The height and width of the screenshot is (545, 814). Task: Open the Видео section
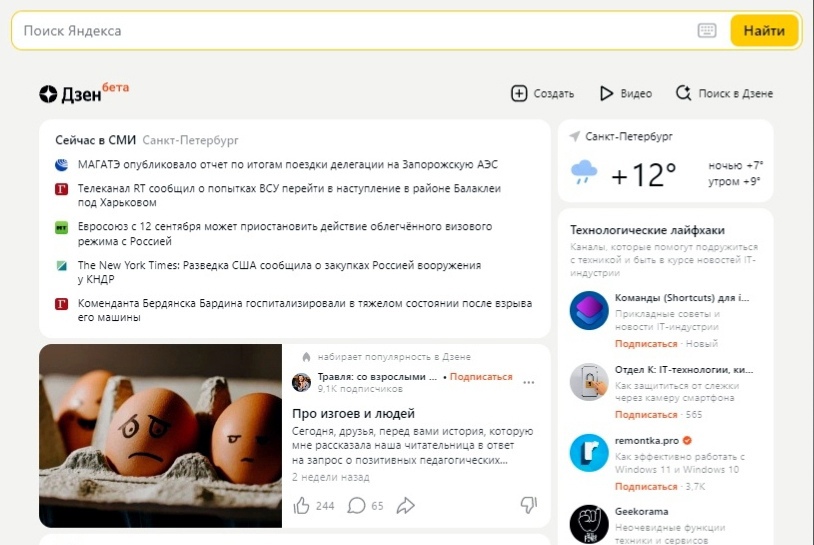pos(626,94)
